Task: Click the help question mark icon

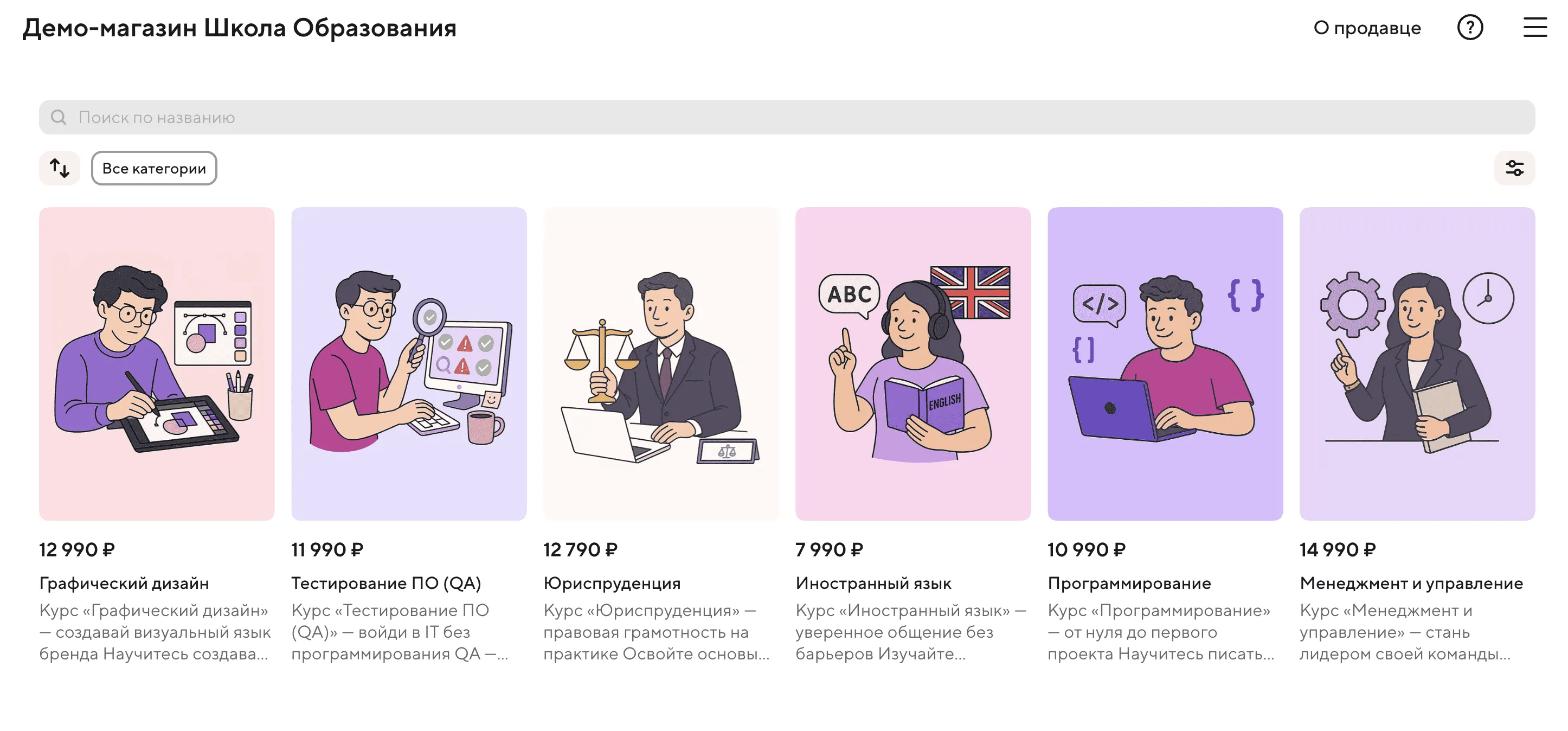Action: click(1470, 28)
